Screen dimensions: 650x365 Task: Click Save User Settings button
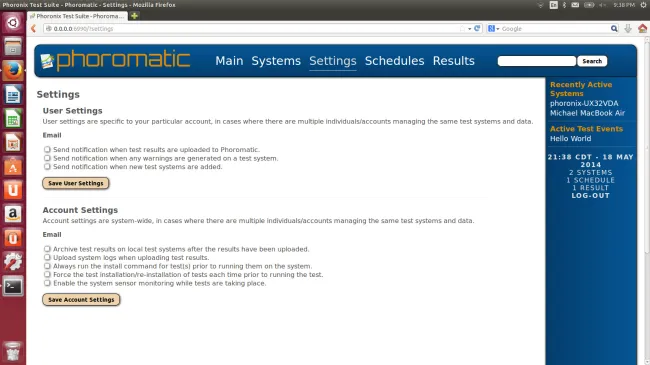tap(76, 183)
